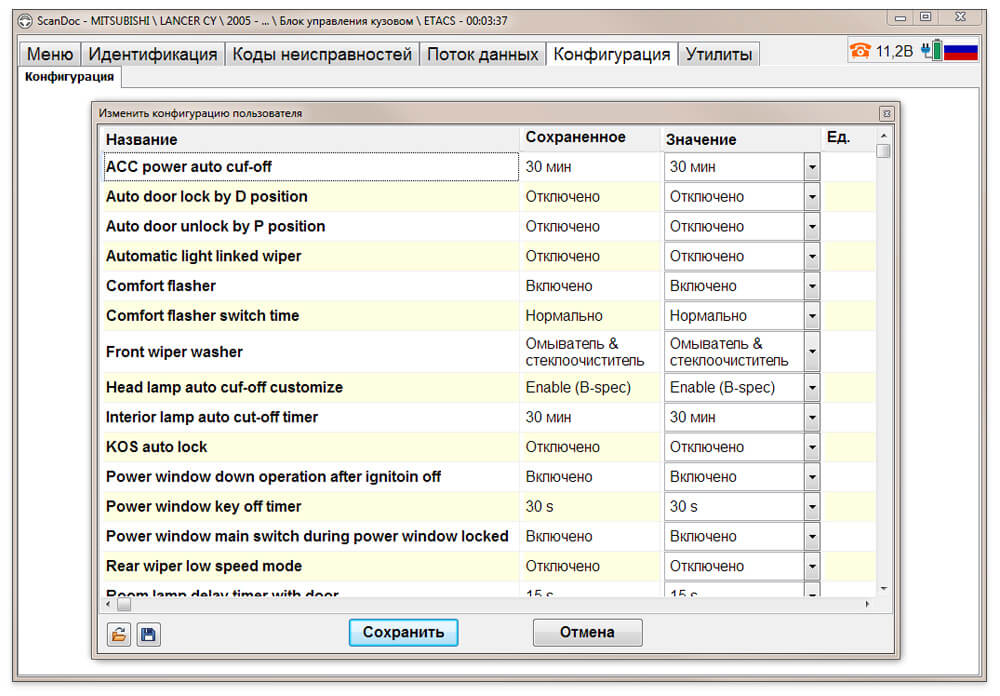Click the Сохранить button
This screenshot has height=696, width=1000.
click(403, 632)
